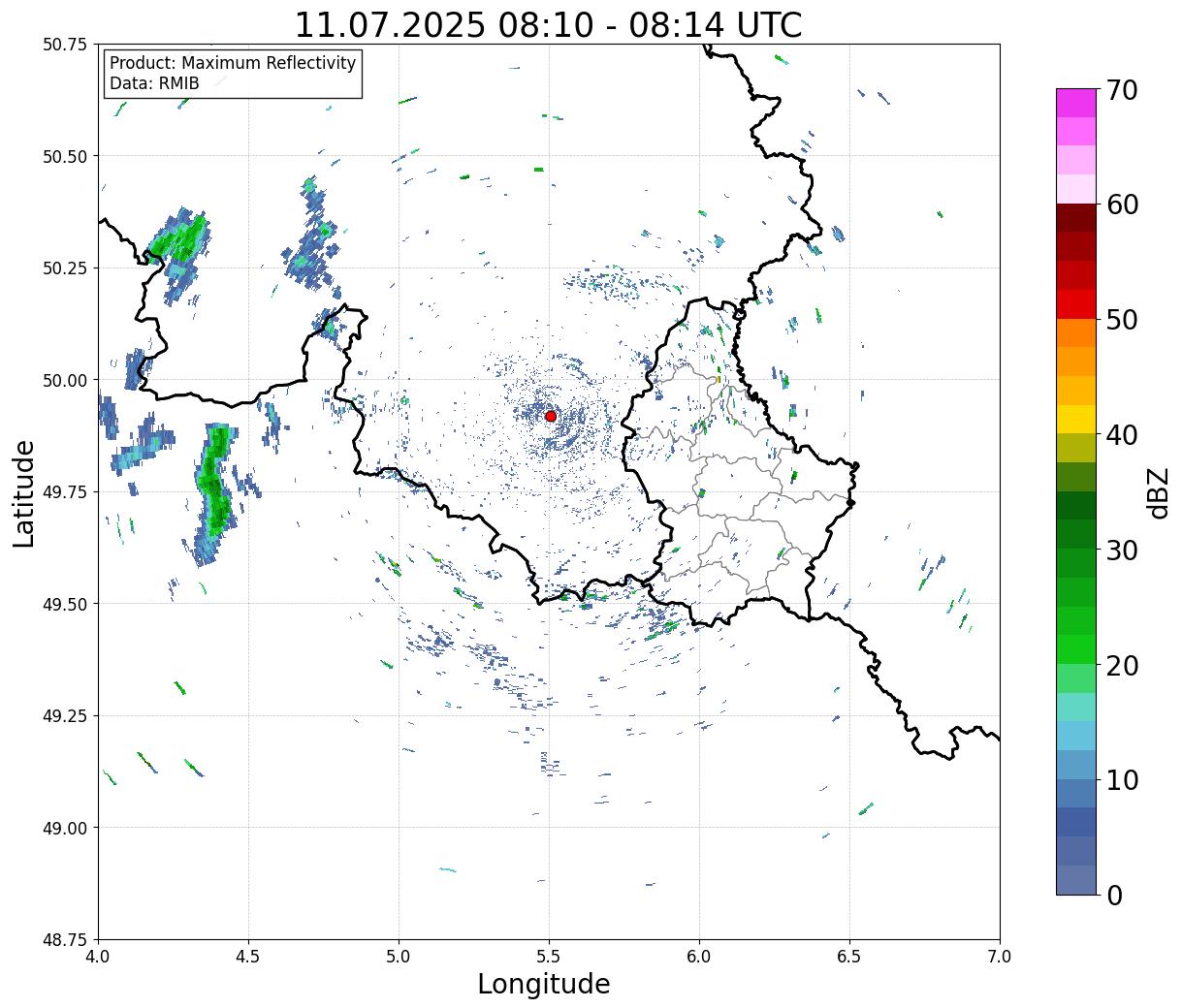Click the 7.0 longitude tick label
The image size is (1182, 1008).
(x=1000, y=957)
